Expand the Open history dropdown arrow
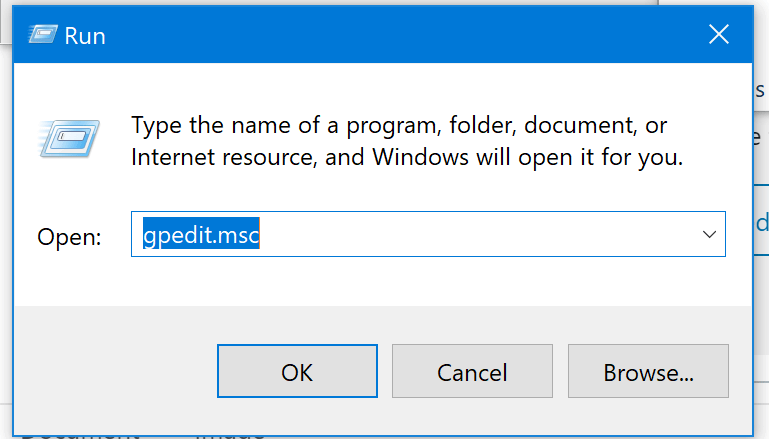This screenshot has height=439, width=769. [709, 234]
